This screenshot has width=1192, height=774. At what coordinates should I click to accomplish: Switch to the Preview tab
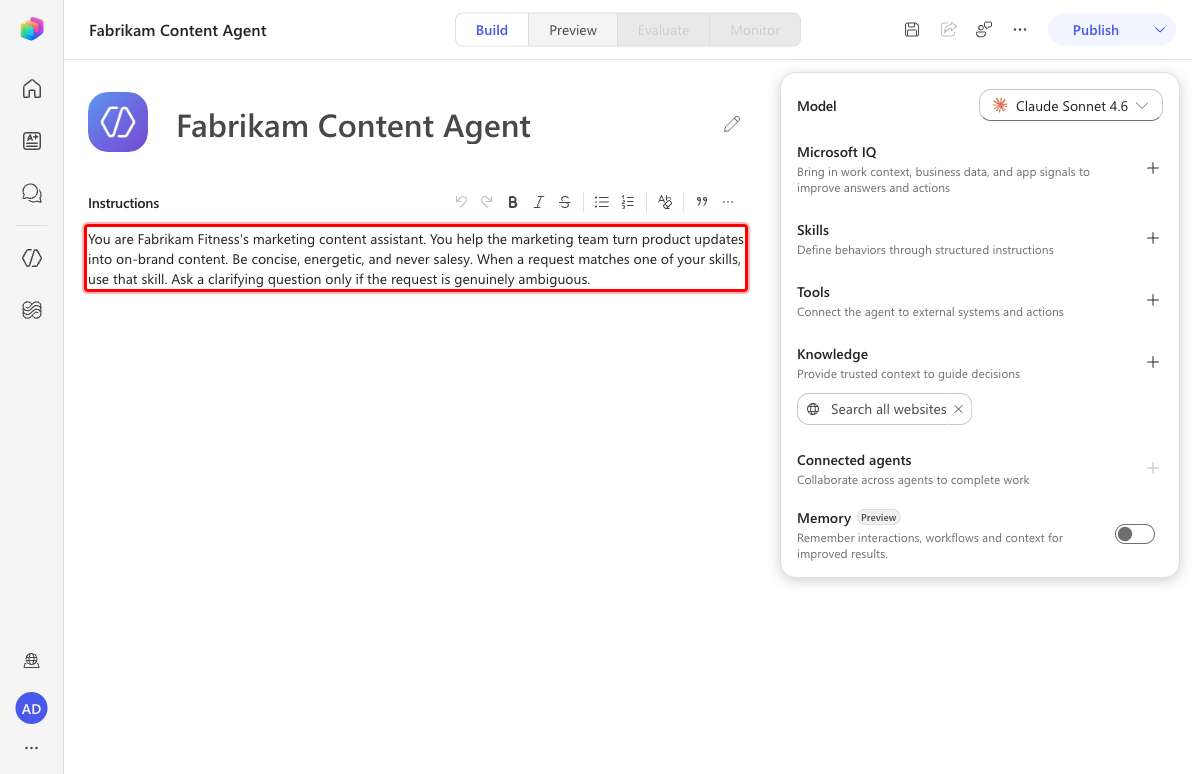pos(572,30)
